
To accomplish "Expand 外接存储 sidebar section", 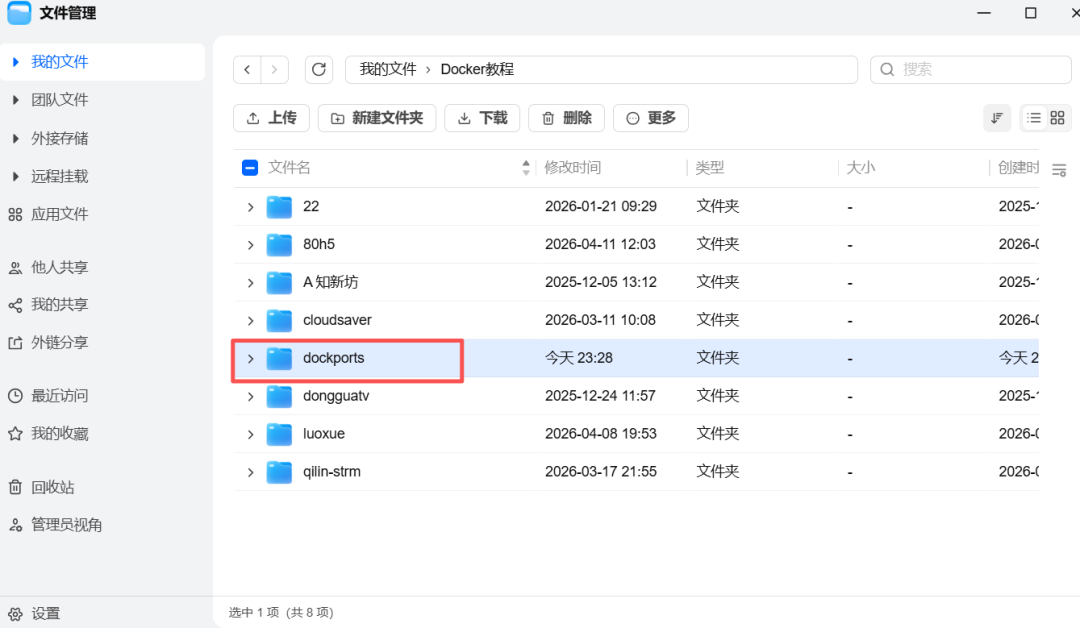I will [59, 138].
